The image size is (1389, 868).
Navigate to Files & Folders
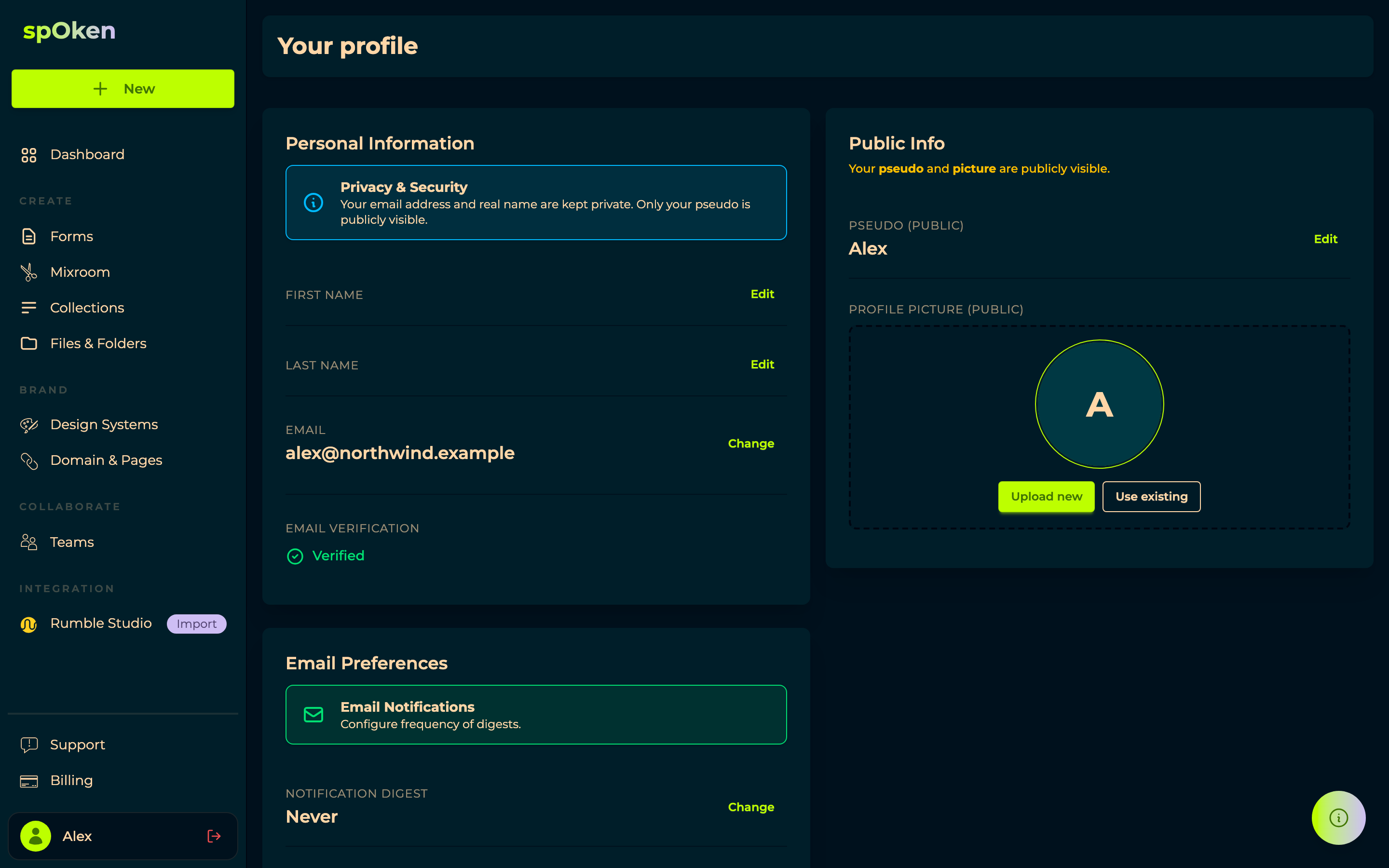click(x=123, y=343)
